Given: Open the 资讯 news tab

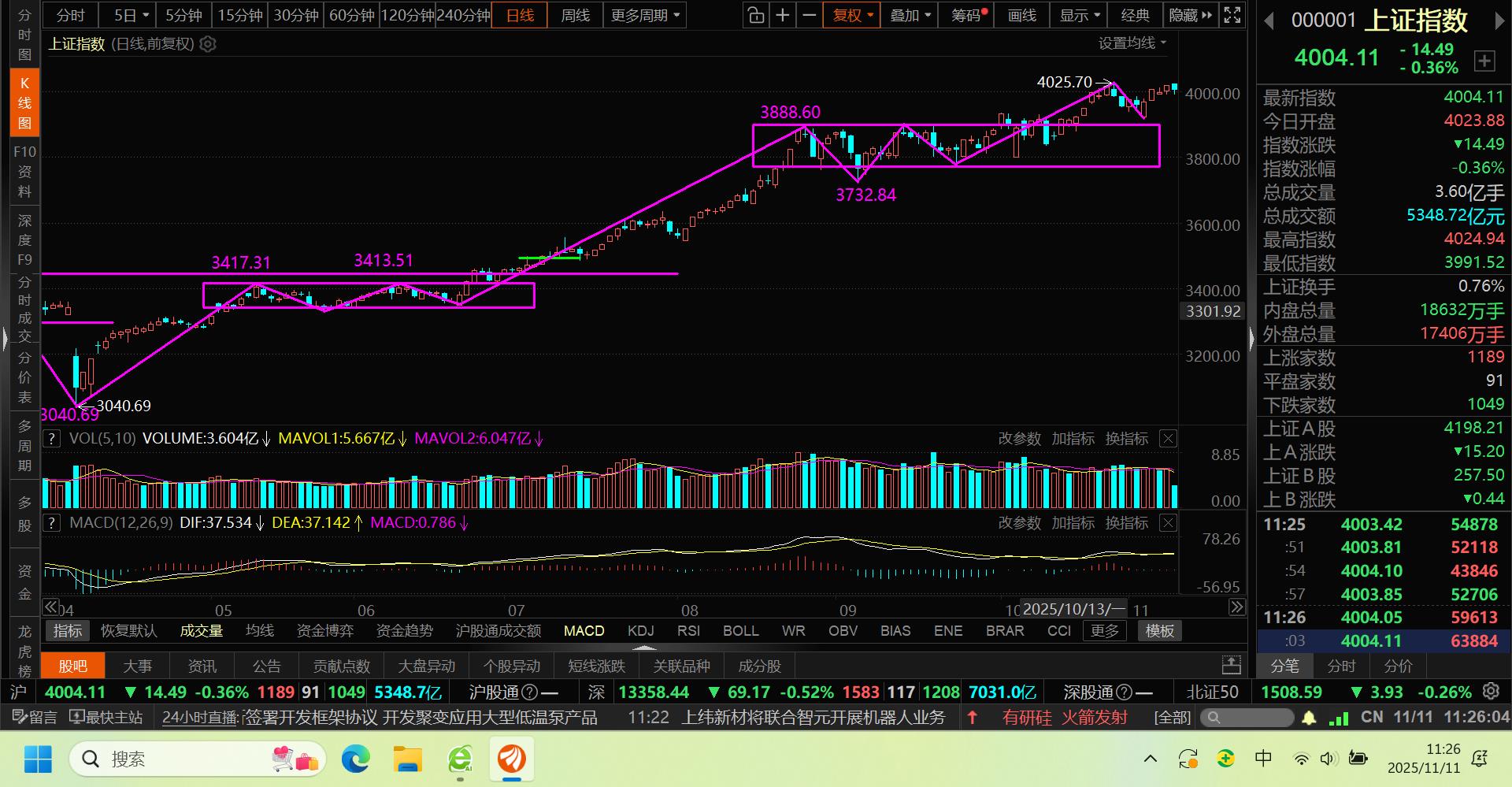Looking at the screenshot, I should 202,666.
